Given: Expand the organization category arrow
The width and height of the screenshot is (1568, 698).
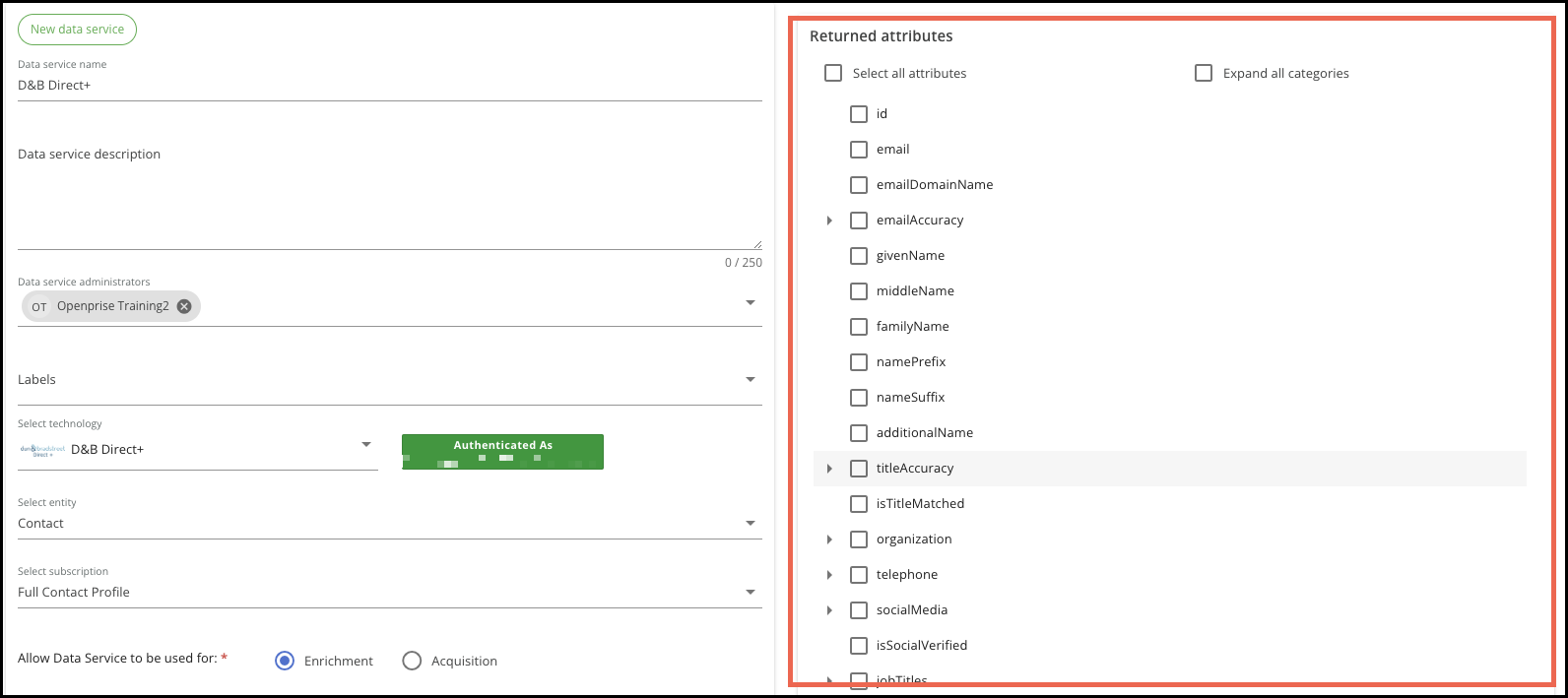Looking at the screenshot, I should tap(829, 539).
